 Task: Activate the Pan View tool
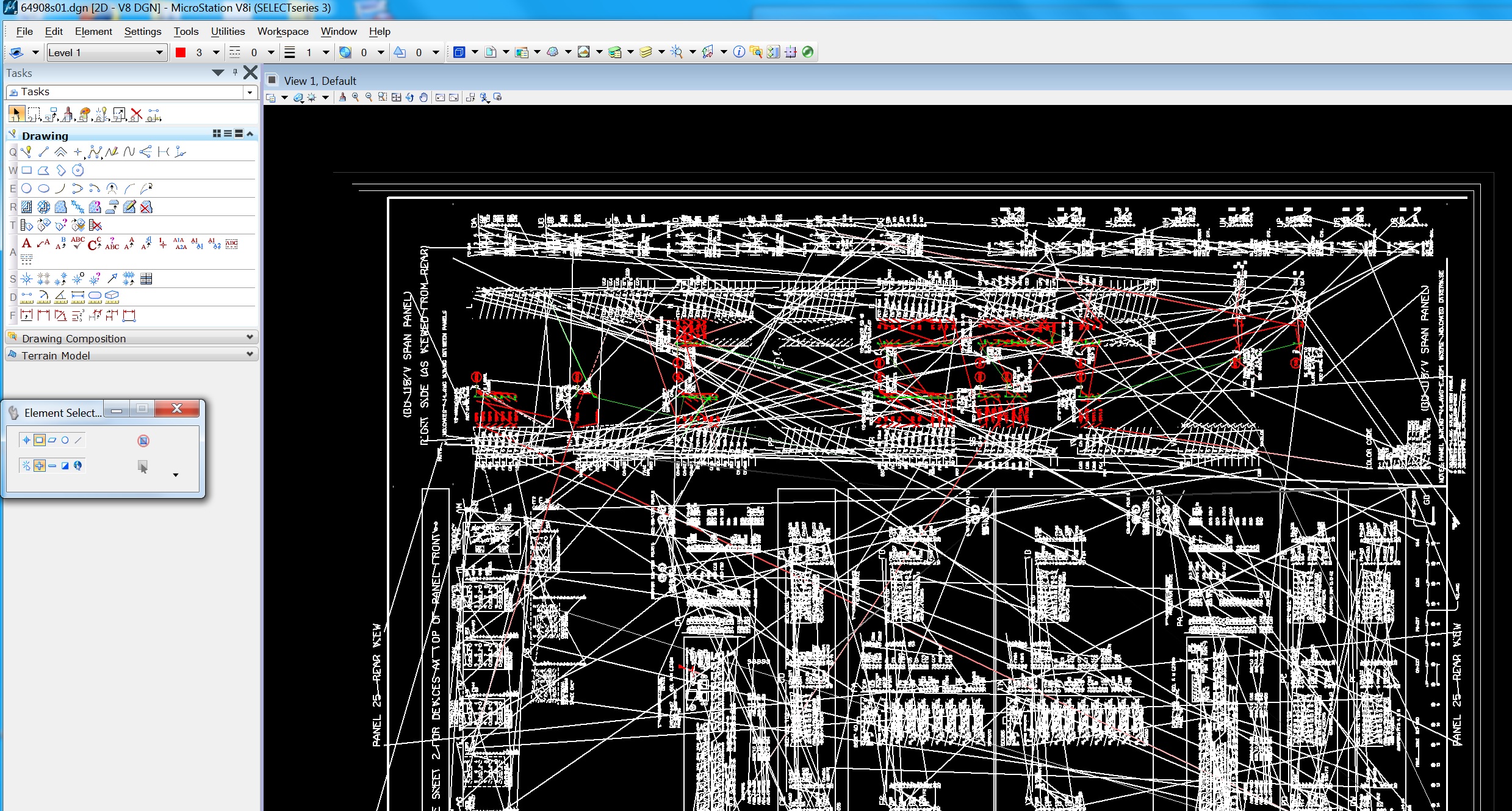click(x=423, y=97)
